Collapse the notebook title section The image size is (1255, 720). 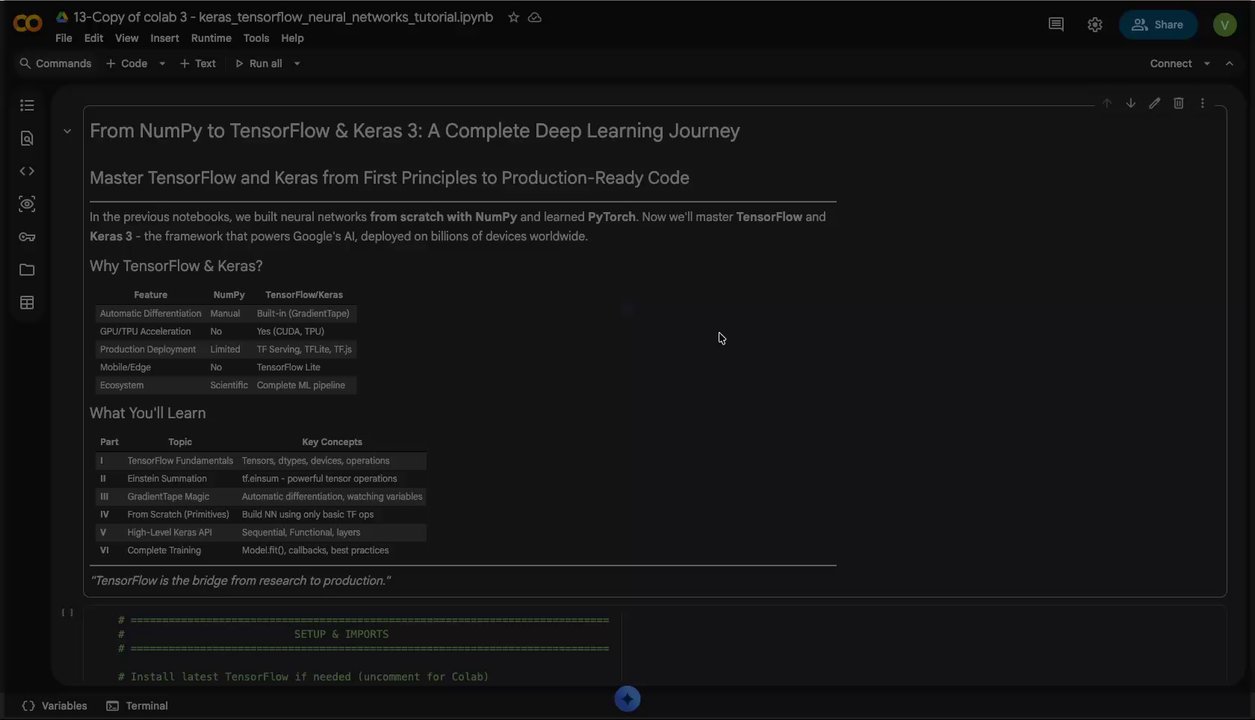pyautogui.click(x=67, y=131)
